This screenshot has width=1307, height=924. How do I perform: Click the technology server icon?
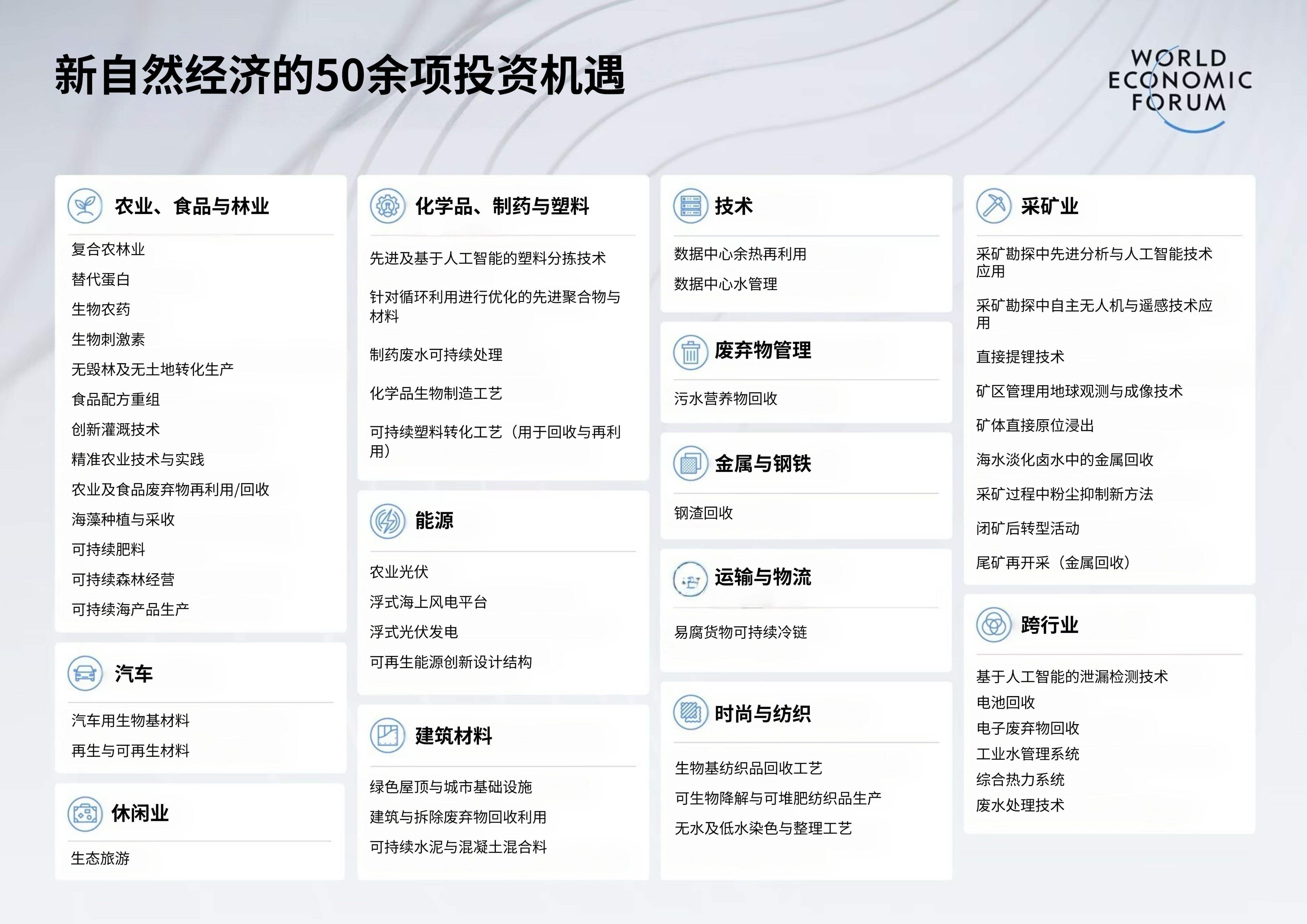pyautogui.click(x=691, y=206)
